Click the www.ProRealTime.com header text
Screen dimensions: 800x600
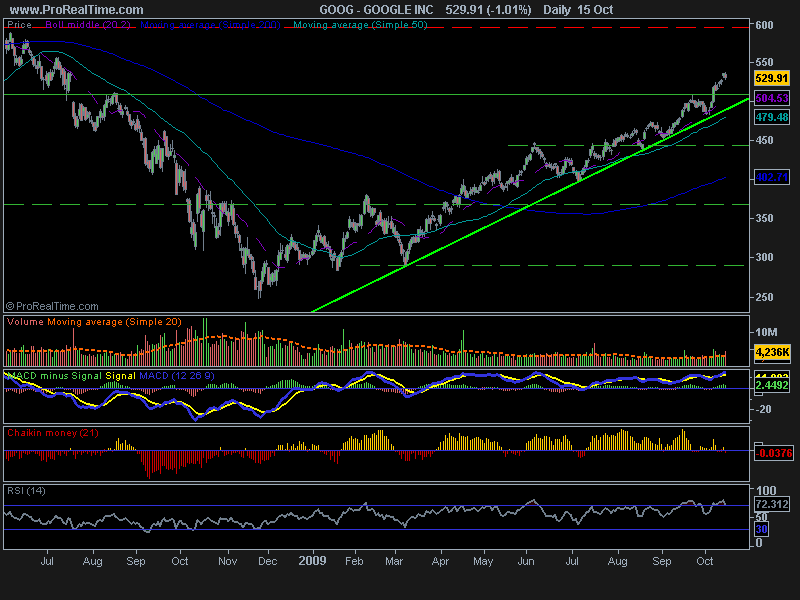[x=77, y=10]
